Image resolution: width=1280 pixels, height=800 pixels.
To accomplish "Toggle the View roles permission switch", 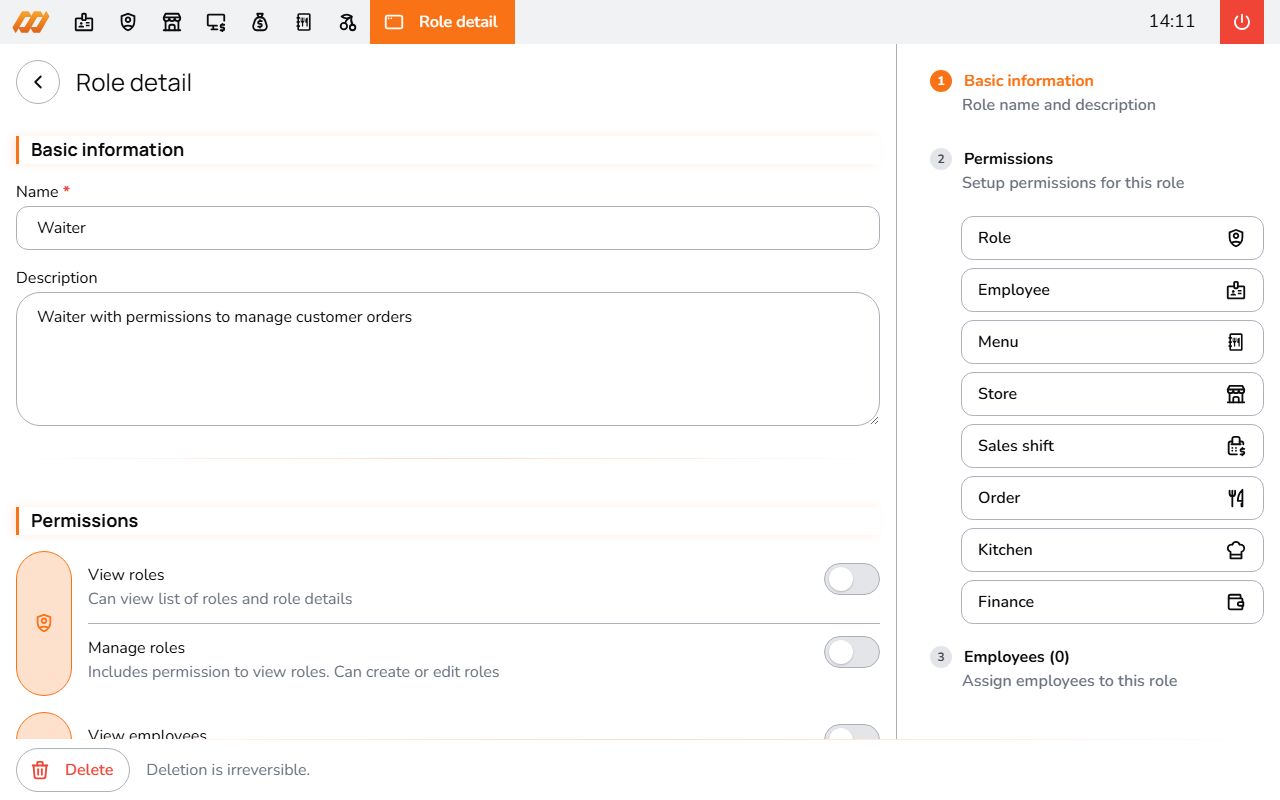I will point(852,579).
